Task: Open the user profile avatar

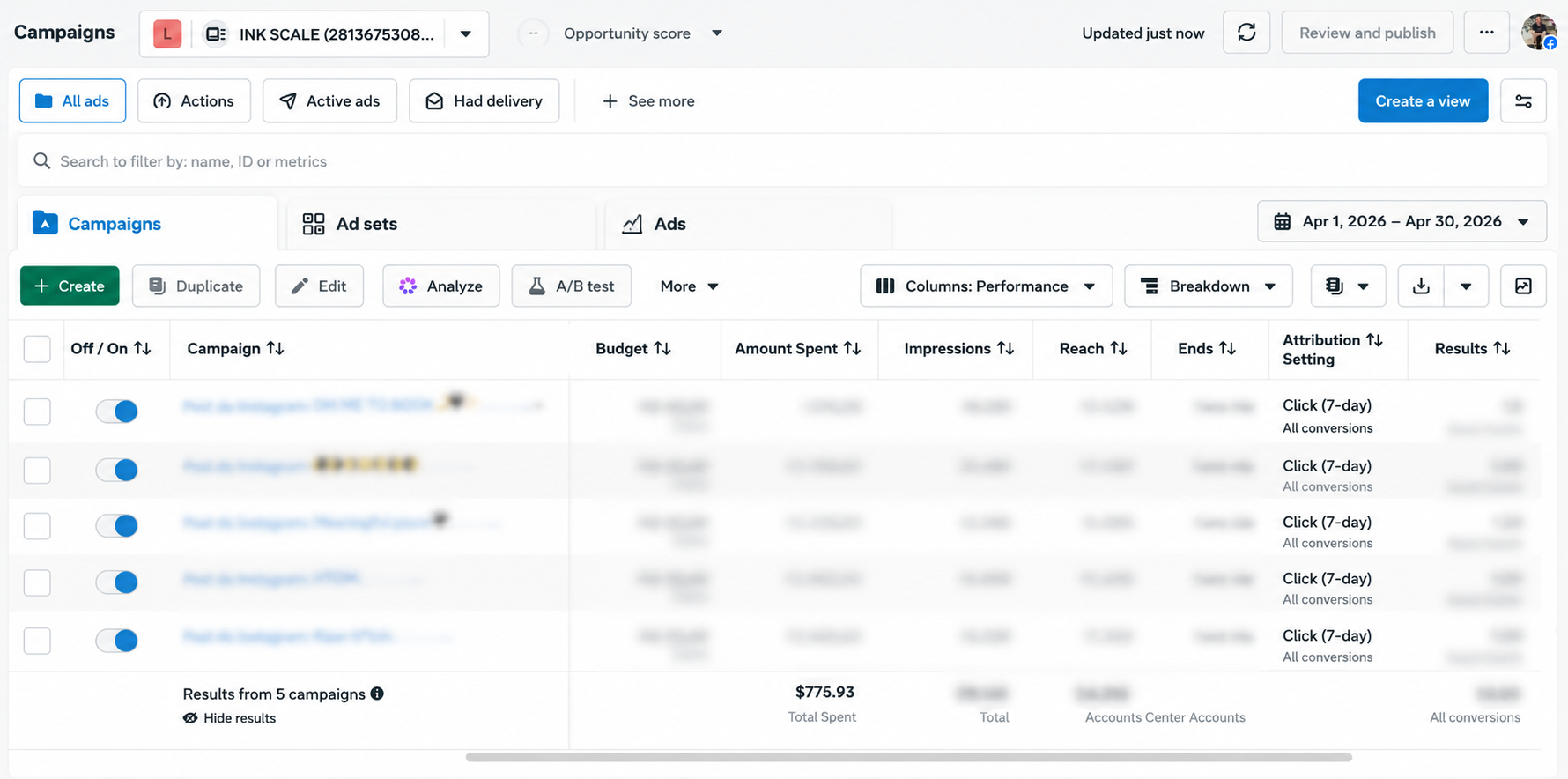Action: pos(1539,33)
